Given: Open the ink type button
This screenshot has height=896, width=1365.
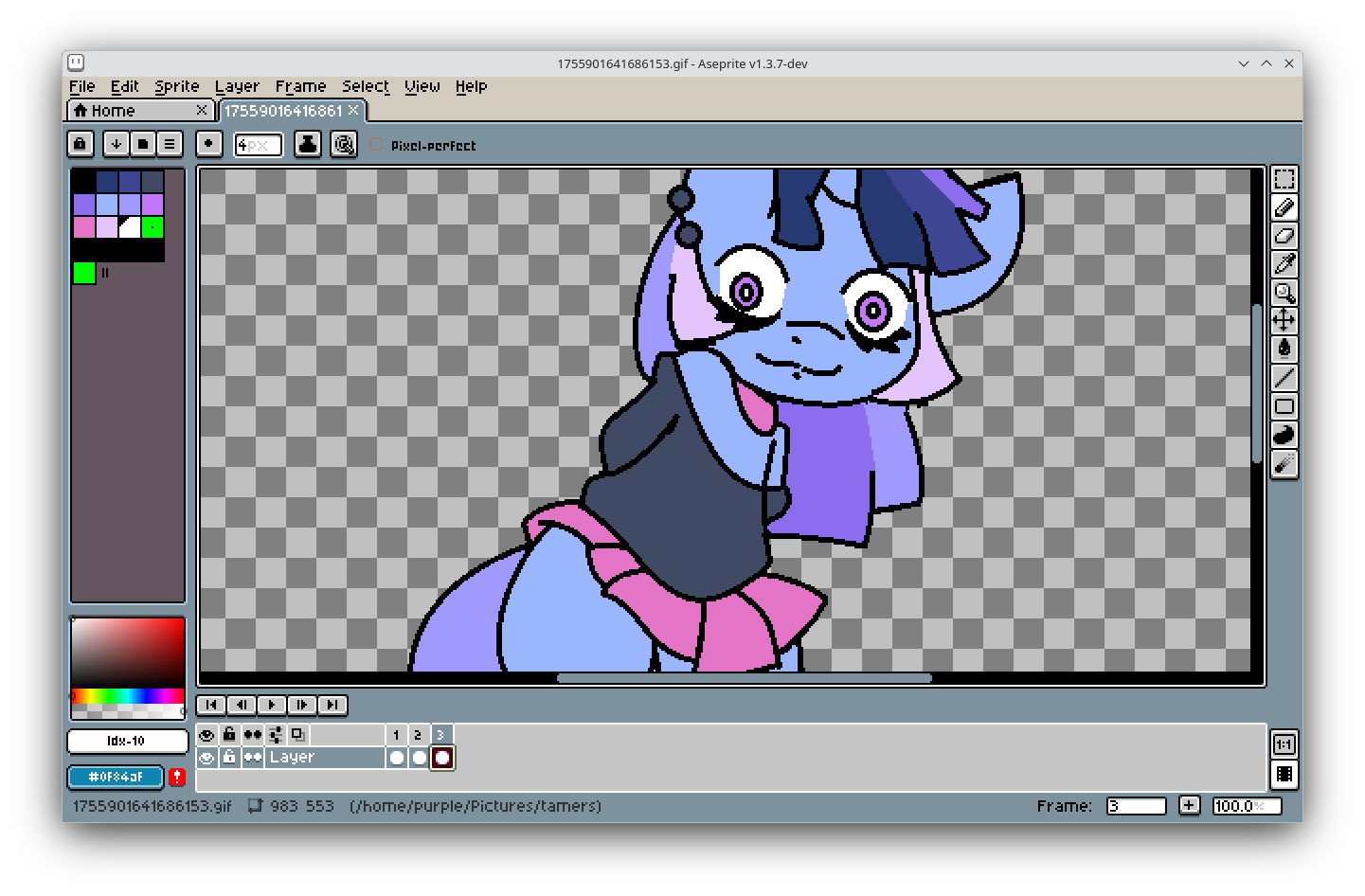Looking at the screenshot, I should click(308, 144).
